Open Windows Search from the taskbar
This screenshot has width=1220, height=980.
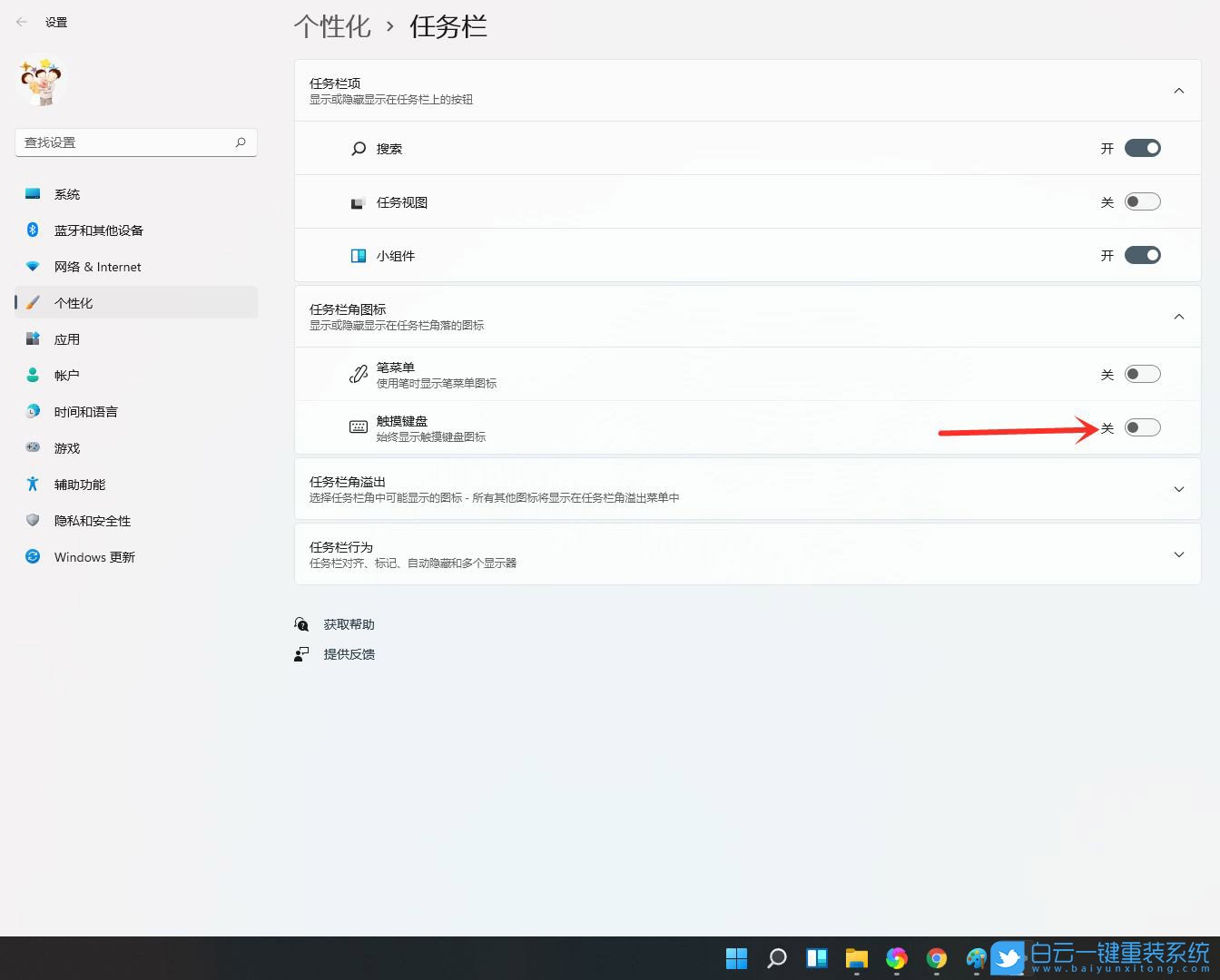pos(776,957)
